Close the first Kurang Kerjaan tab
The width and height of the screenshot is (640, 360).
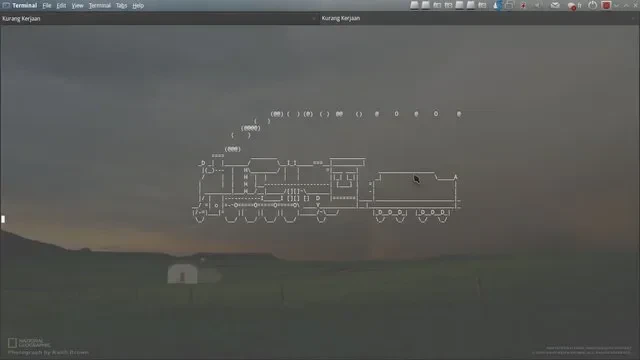pyautogui.click(x=313, y=18)
